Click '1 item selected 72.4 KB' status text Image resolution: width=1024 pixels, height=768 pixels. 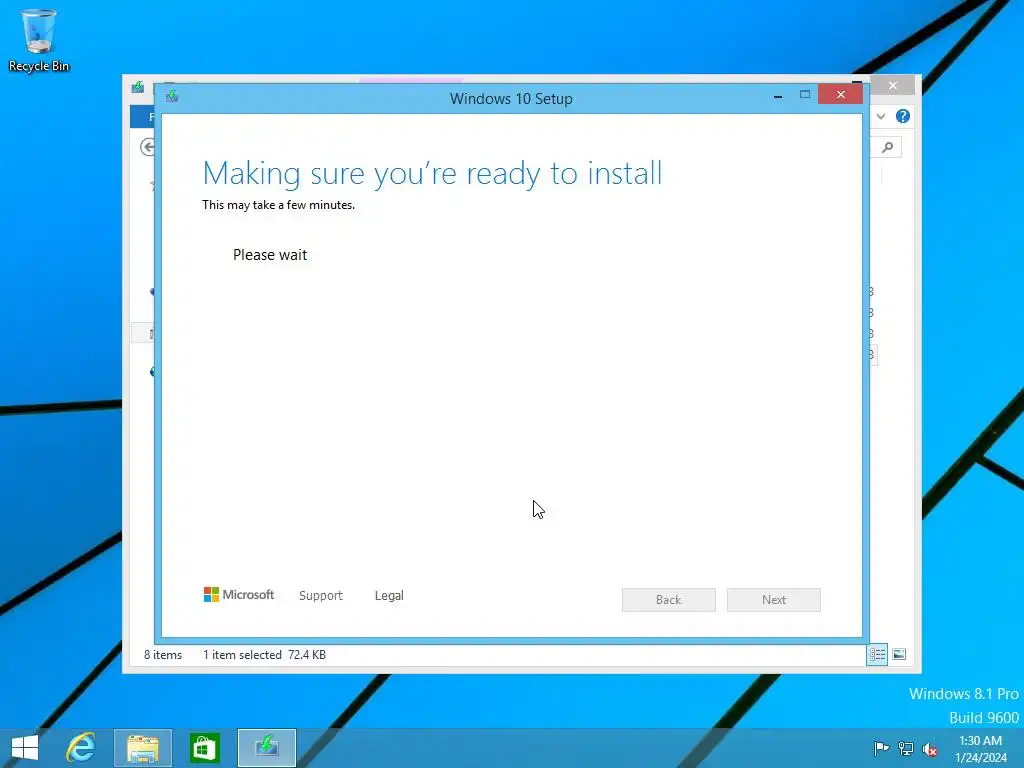(264, 654)
